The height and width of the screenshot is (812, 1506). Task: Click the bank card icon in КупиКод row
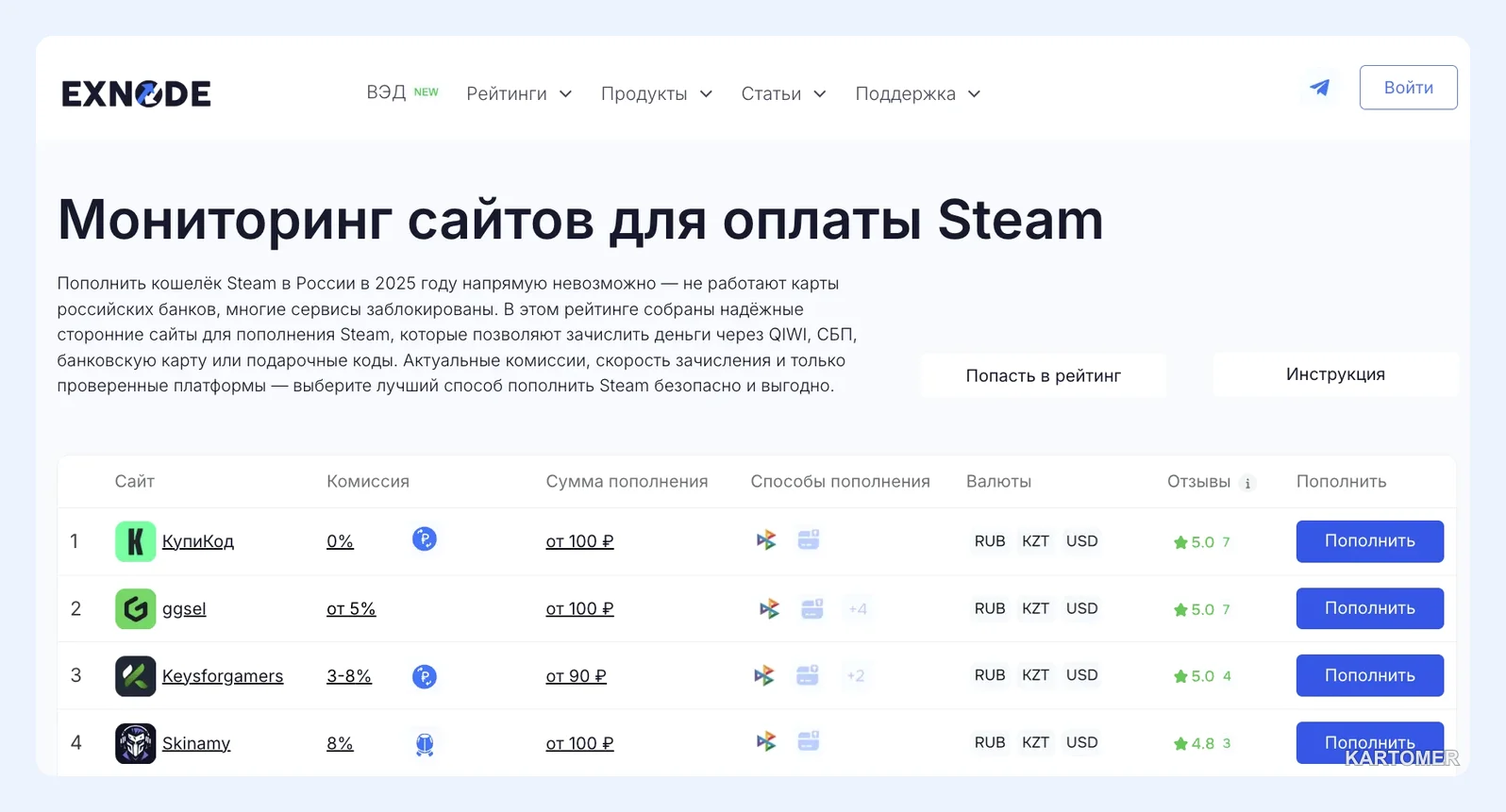[809, 539]
